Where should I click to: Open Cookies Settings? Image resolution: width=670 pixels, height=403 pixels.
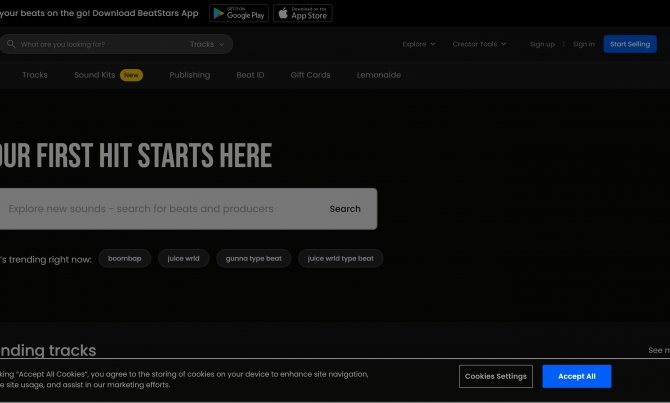tap(496, 377)
